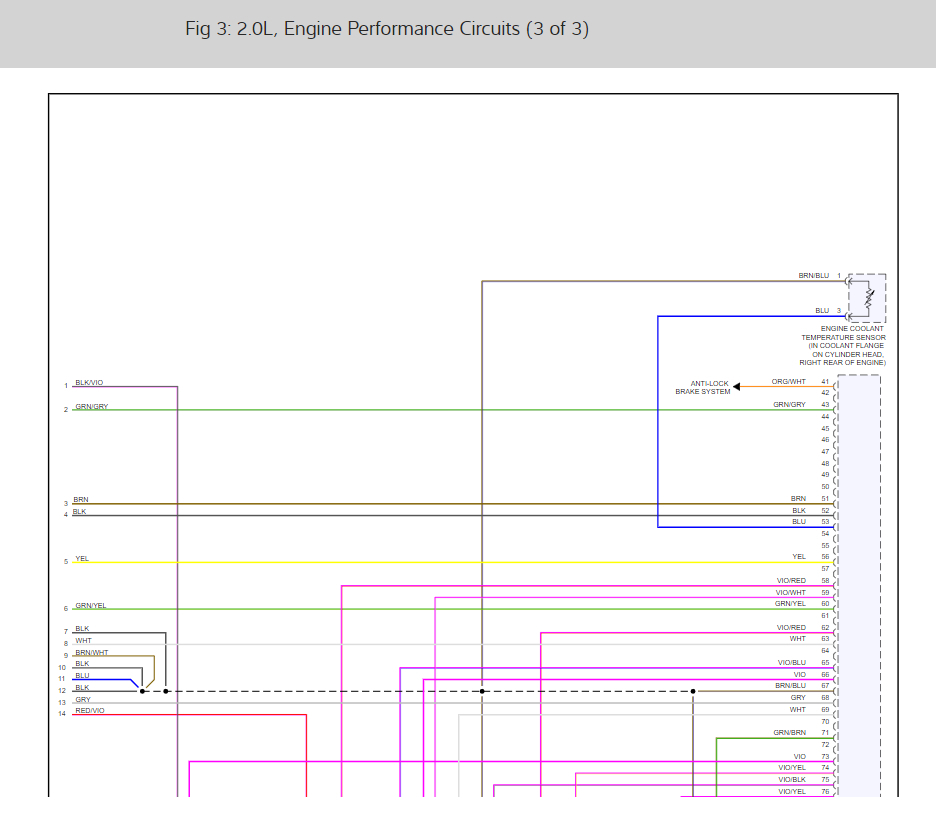Select the VIO/WHT label at pin 59

pyautogui.click(x=790, y=592)
